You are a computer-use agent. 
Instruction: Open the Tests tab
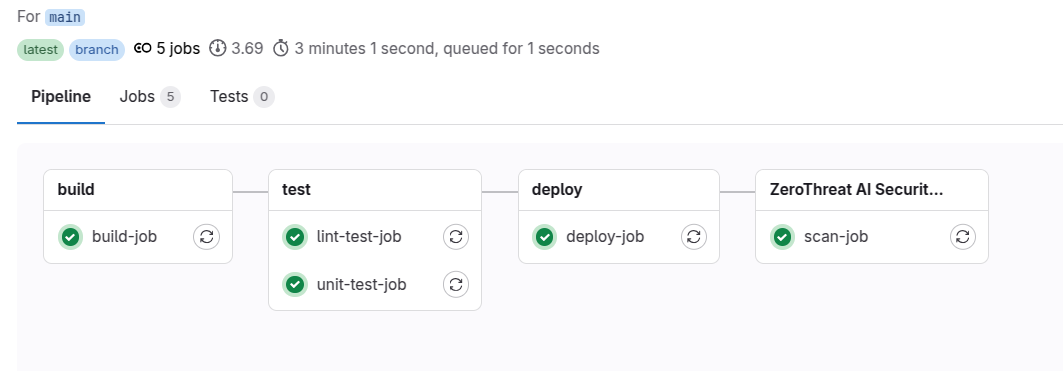pyautogui.click(x=242, y=97)
